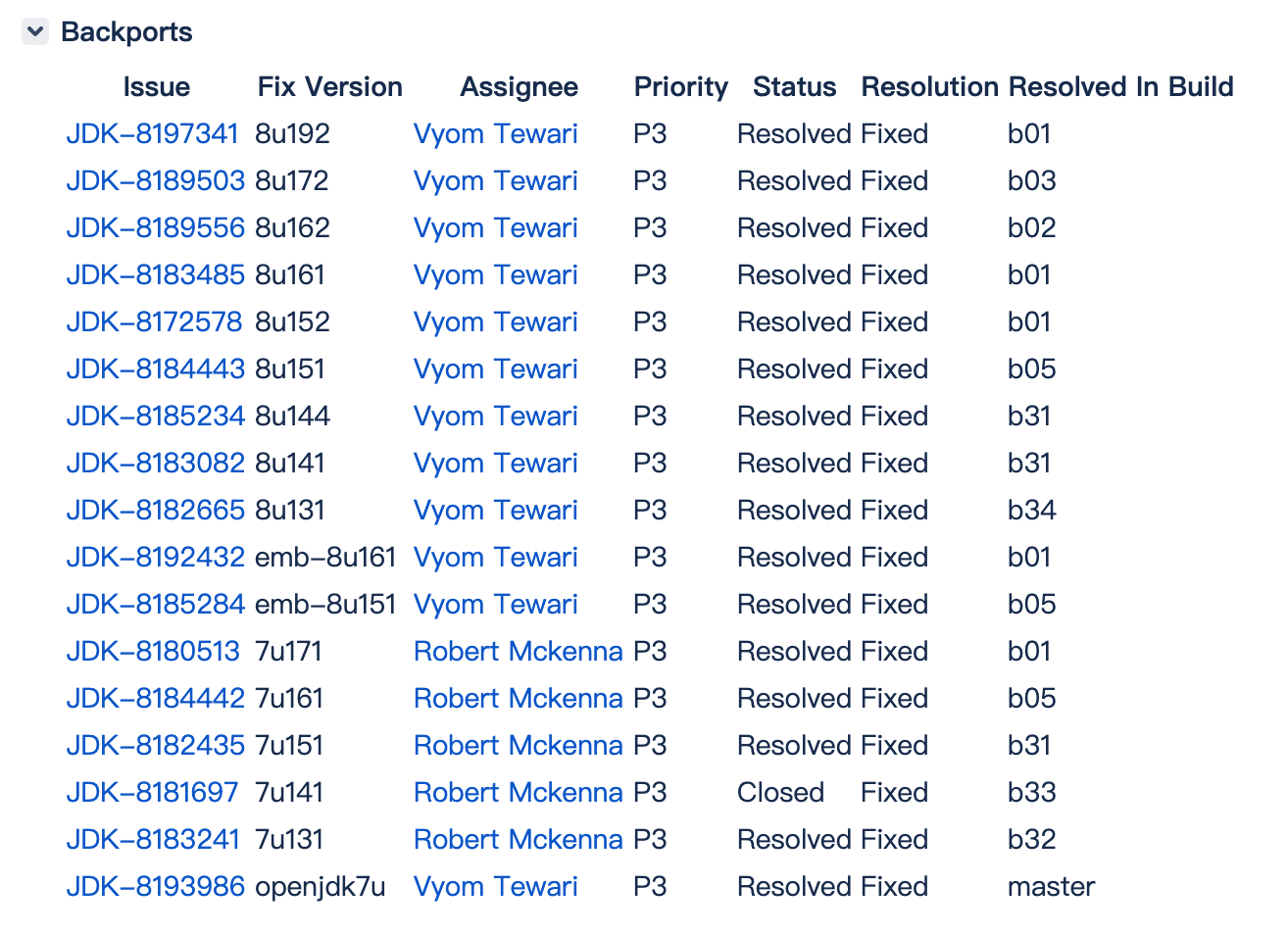Viewport: 1288px width, 935px height.
Task: Open issue JDK-8180513
Action: click(153, 651)
